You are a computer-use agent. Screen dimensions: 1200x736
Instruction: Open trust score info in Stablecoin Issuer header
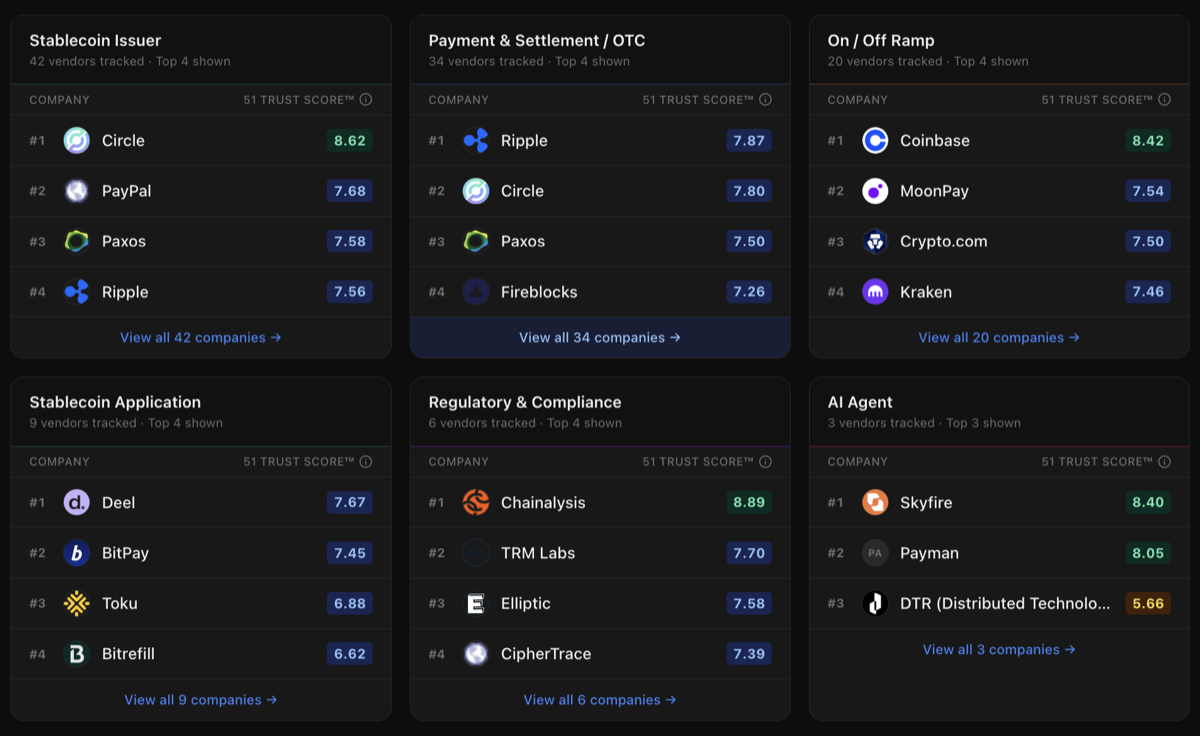point(368,99)
